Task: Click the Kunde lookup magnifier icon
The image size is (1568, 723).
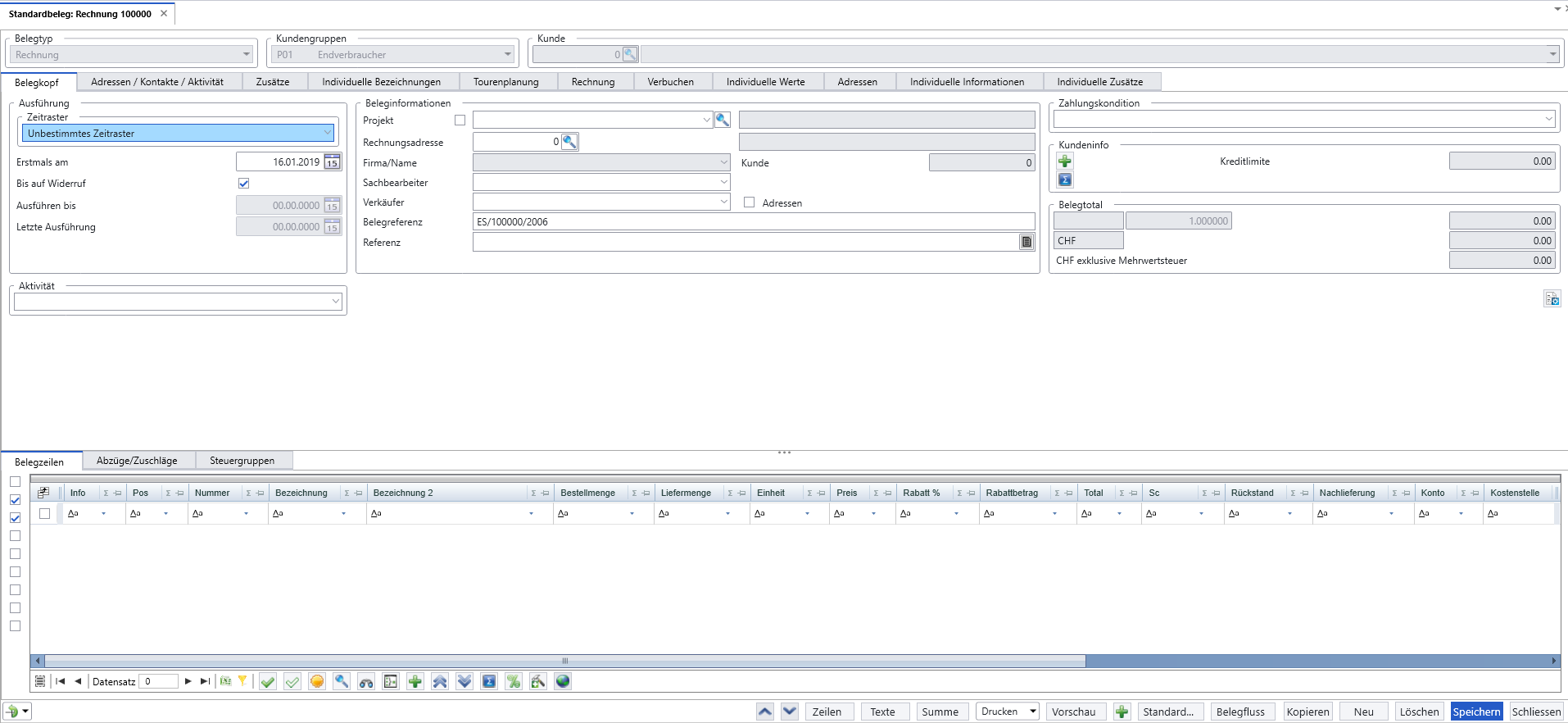Action: [x=630, y=54]
